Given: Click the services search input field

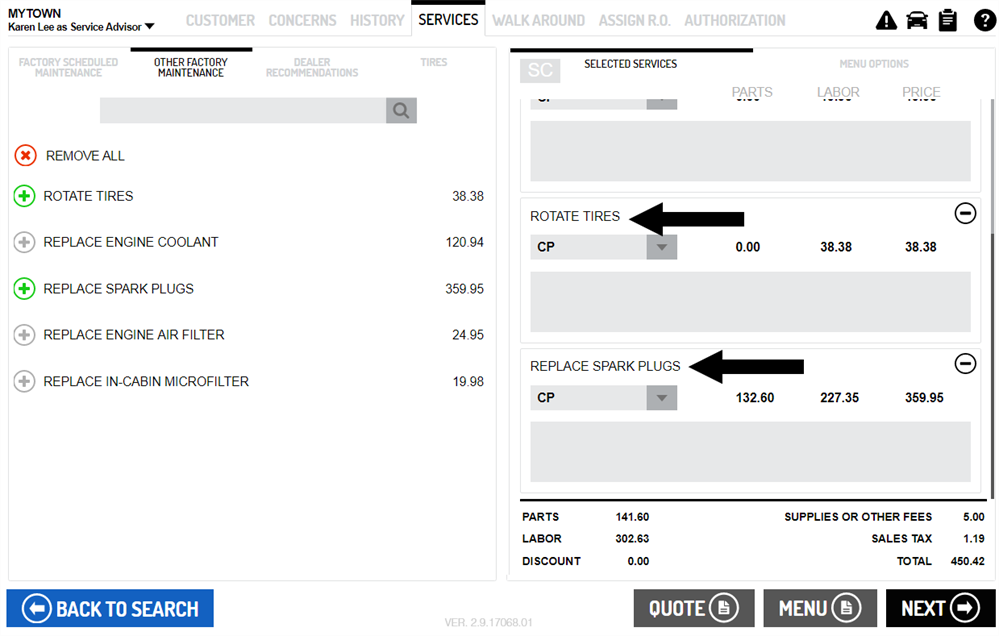Looking at the screenshot, I should point(242,110).
